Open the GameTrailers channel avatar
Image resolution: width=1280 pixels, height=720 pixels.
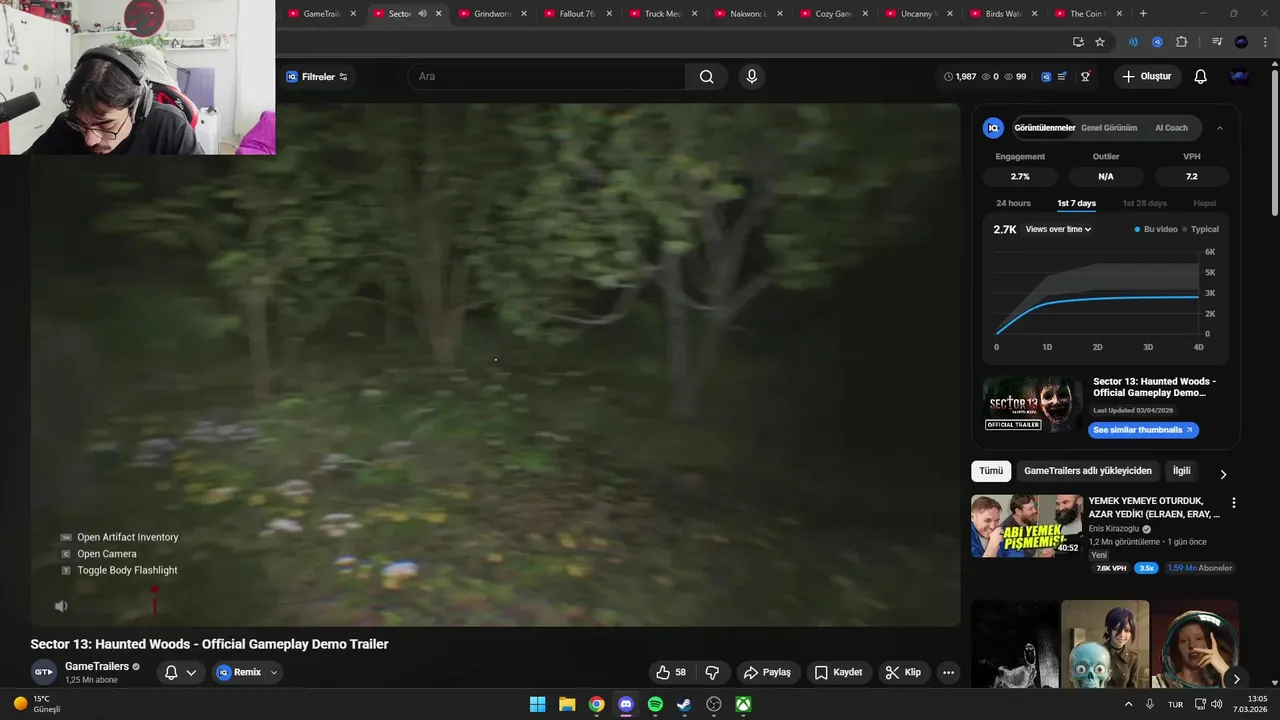tap(43, 672)
